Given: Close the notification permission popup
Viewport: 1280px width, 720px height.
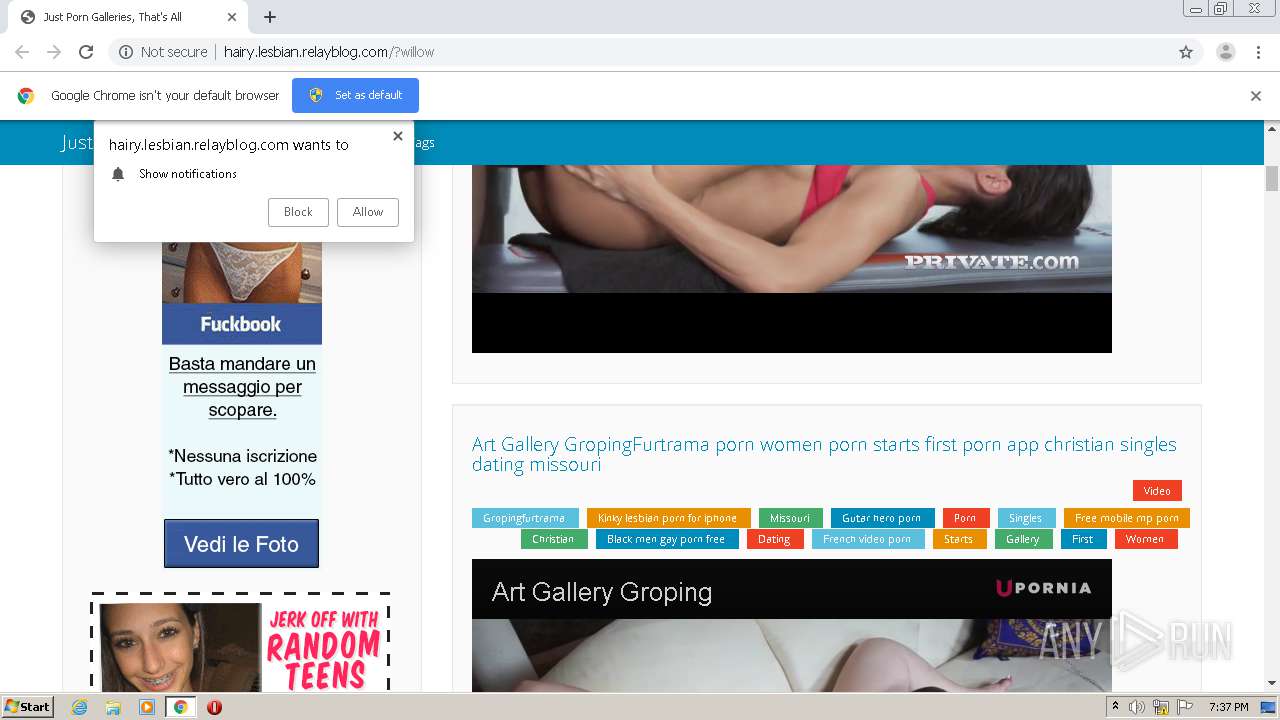Looking at the screenshot, I should (398, 136).
